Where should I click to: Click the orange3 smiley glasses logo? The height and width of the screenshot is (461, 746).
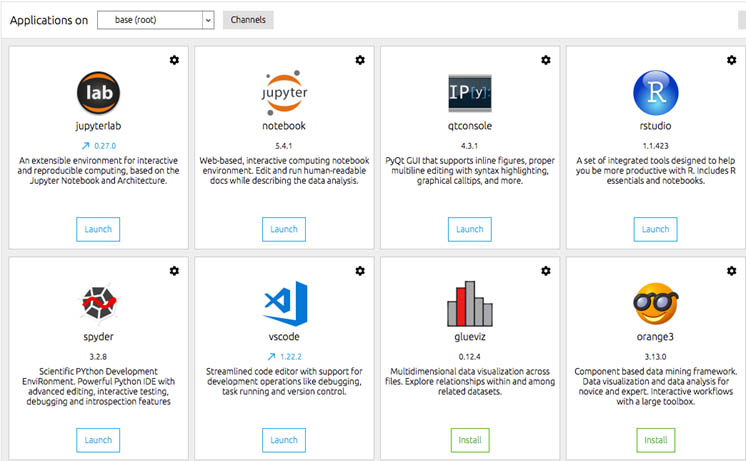(x=656, y=304)
